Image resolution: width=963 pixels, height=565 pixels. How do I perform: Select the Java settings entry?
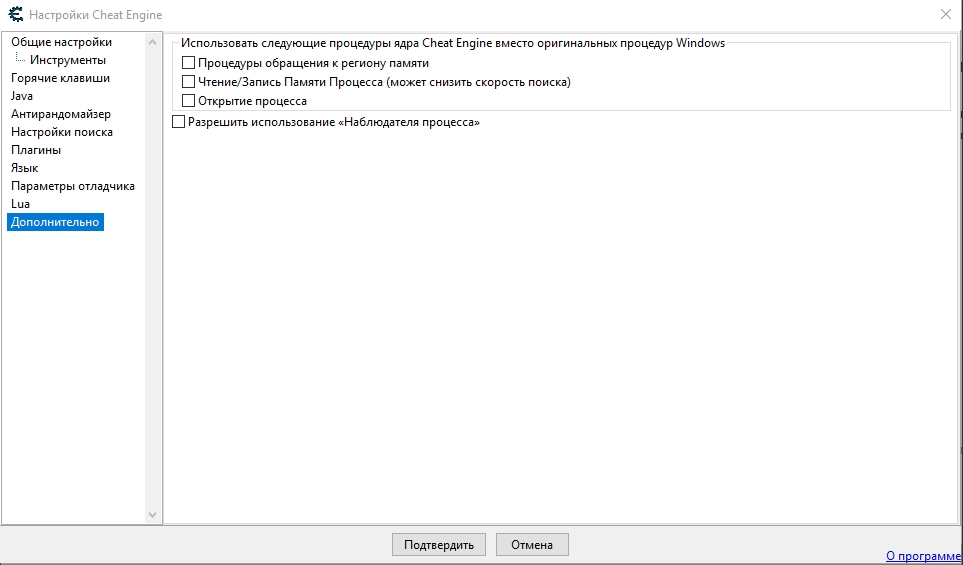coord(21,96)
